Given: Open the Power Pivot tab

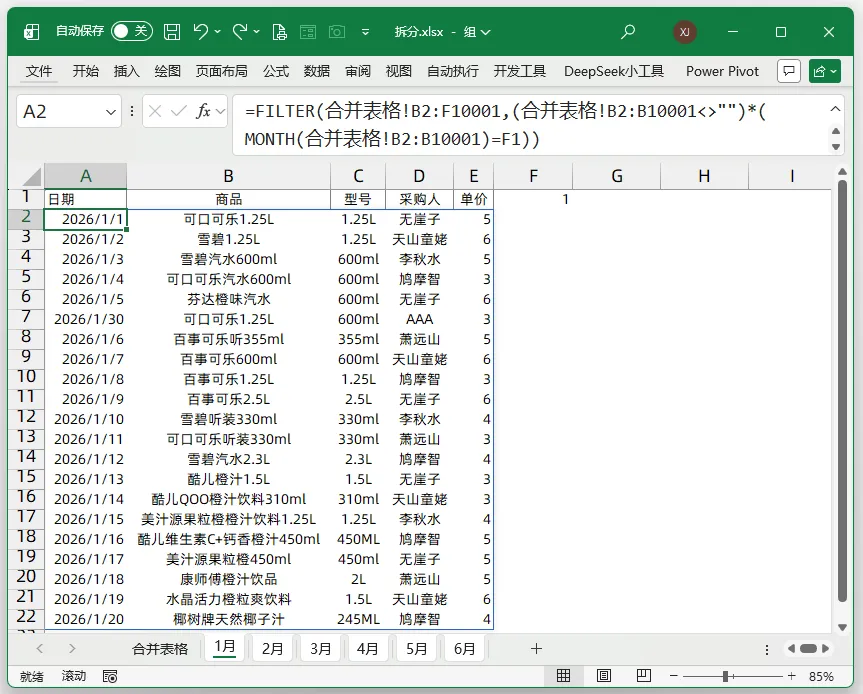Looking at the screenshot, I should [722, 71].
